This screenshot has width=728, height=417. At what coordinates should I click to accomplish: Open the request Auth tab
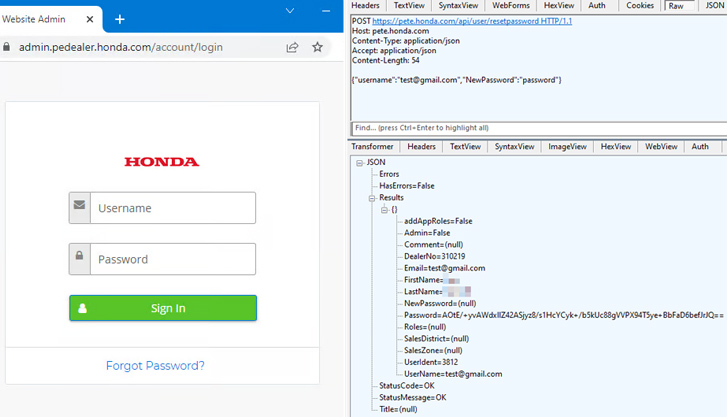coord(597,6)
